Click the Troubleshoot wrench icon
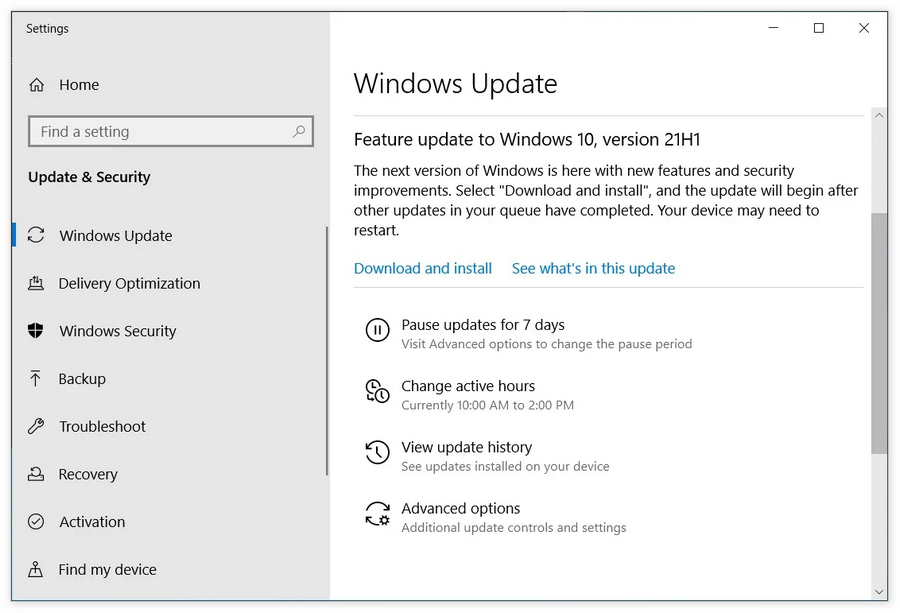This screenshot has height=613, width=900. (x=36, y=426)
